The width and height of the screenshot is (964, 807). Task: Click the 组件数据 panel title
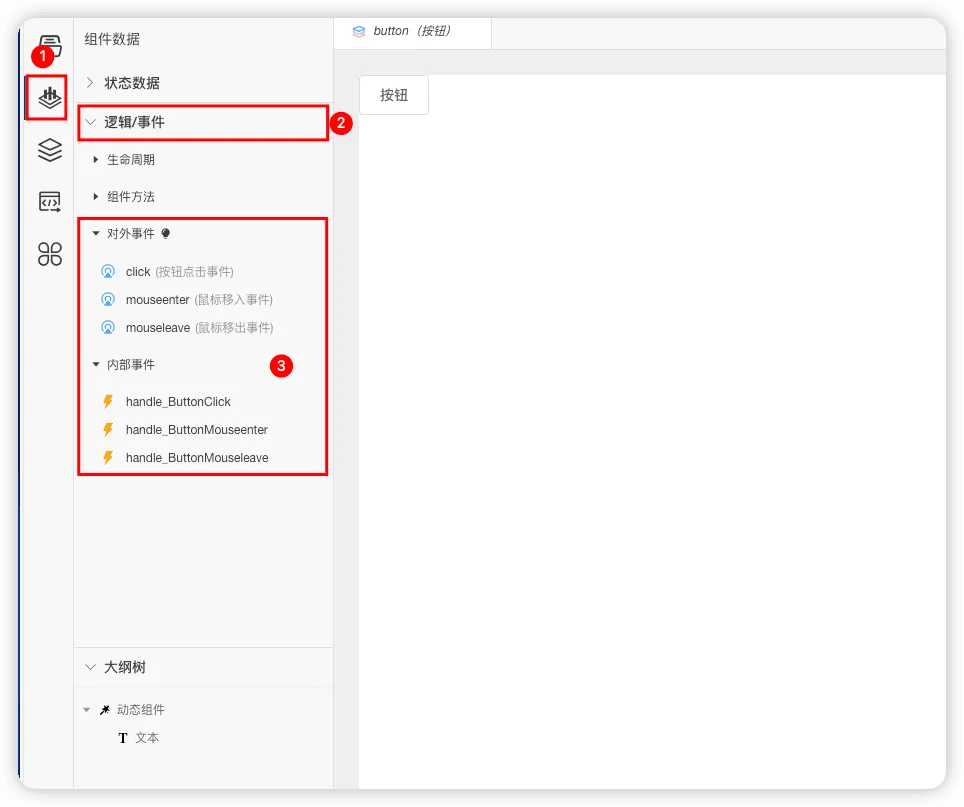pos(112,39)
